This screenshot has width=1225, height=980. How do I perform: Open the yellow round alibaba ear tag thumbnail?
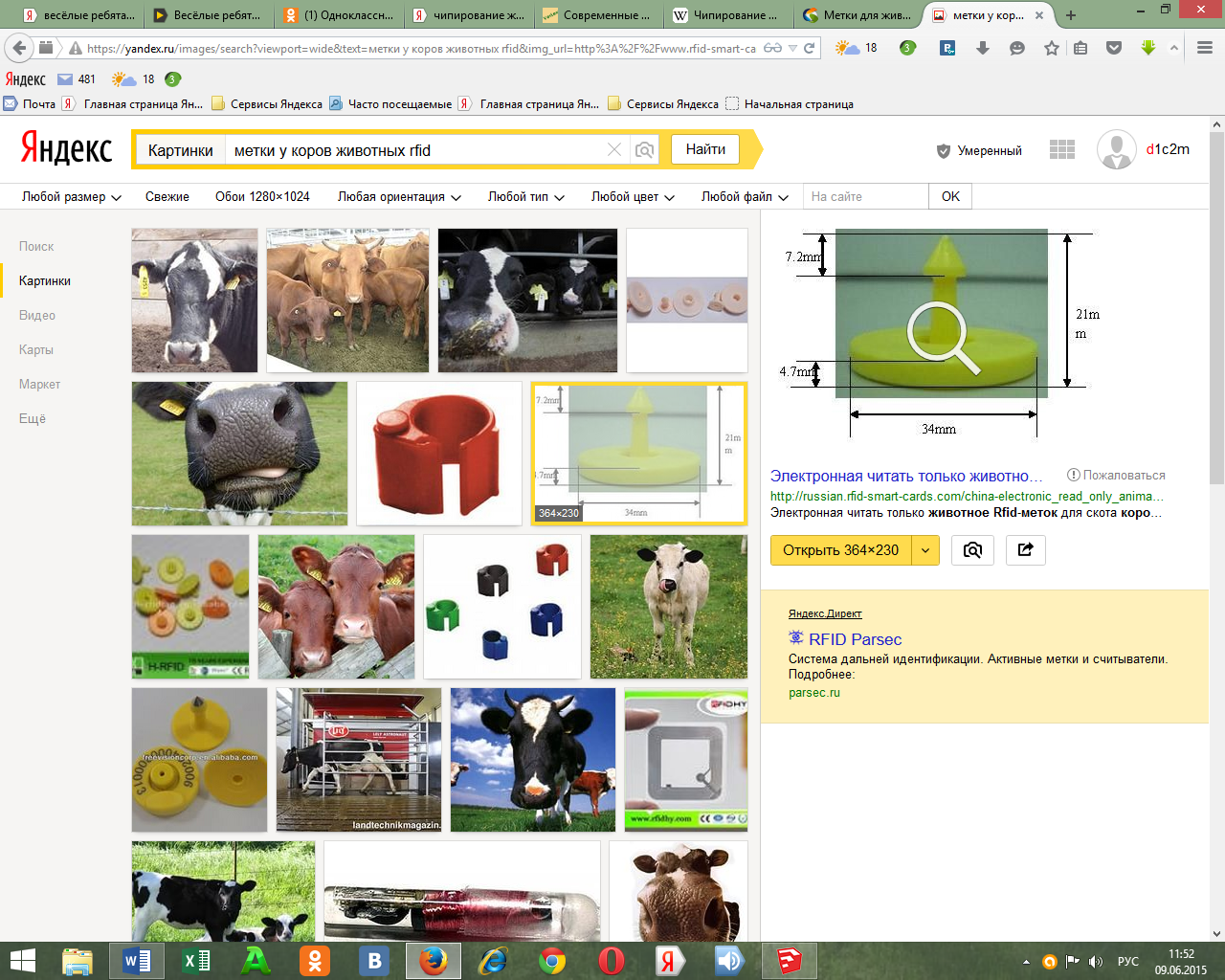(199, 760)
